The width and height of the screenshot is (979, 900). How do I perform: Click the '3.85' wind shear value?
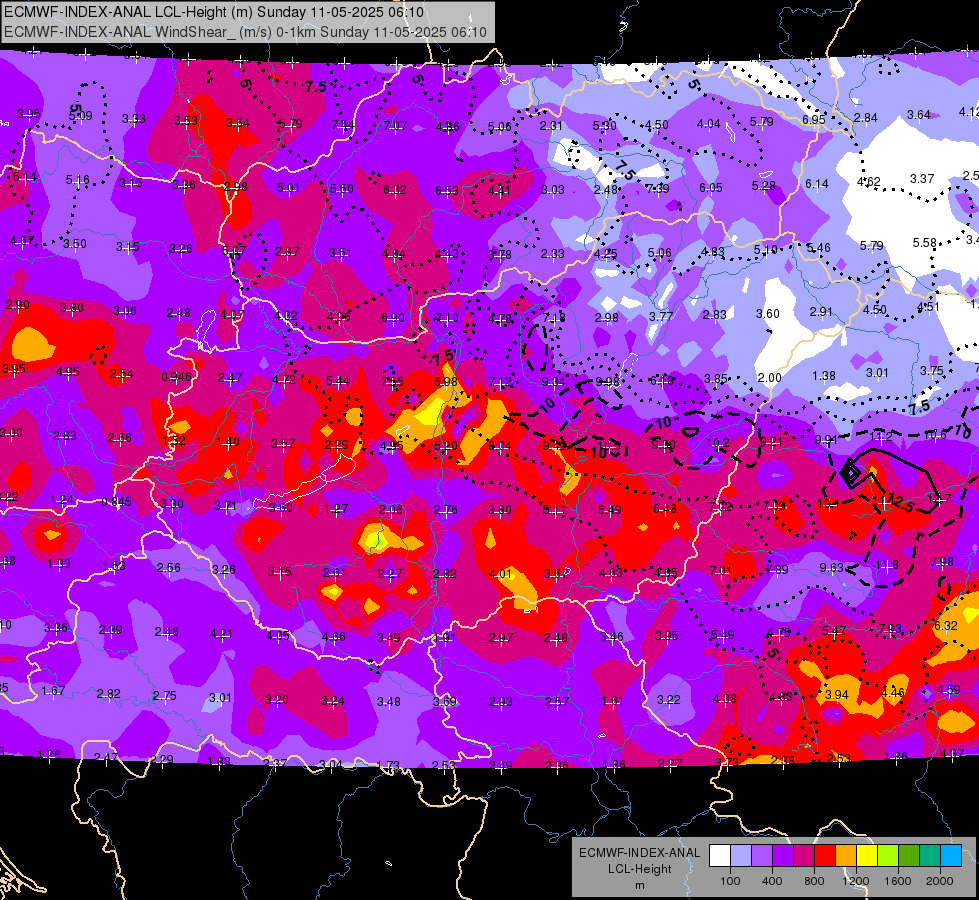coord(716,378)
